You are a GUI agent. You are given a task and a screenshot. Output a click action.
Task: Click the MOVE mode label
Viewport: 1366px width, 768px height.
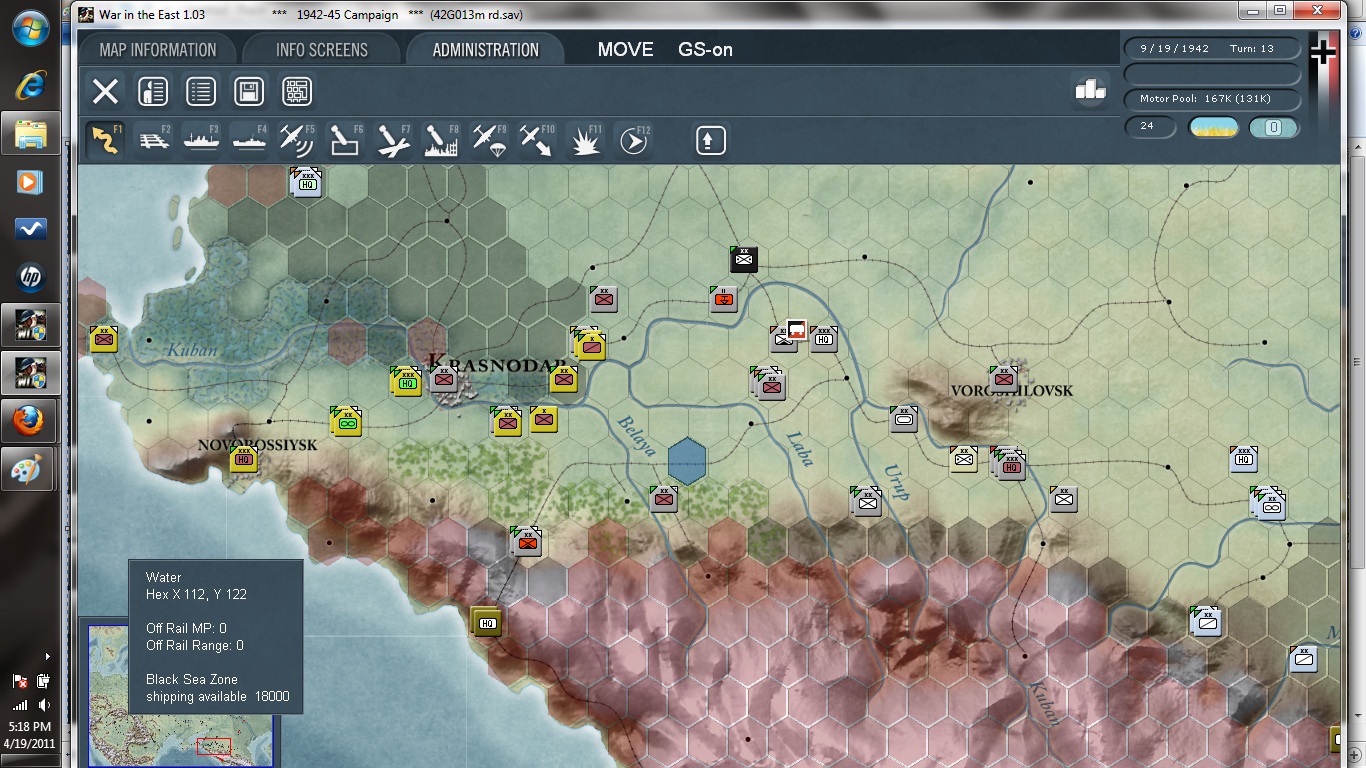click(625, 50)
